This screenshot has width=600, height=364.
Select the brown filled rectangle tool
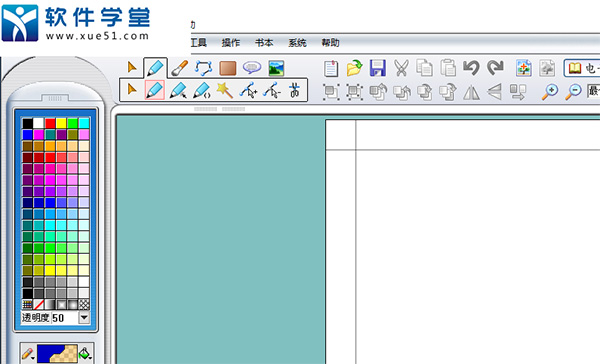click(228, 69)
